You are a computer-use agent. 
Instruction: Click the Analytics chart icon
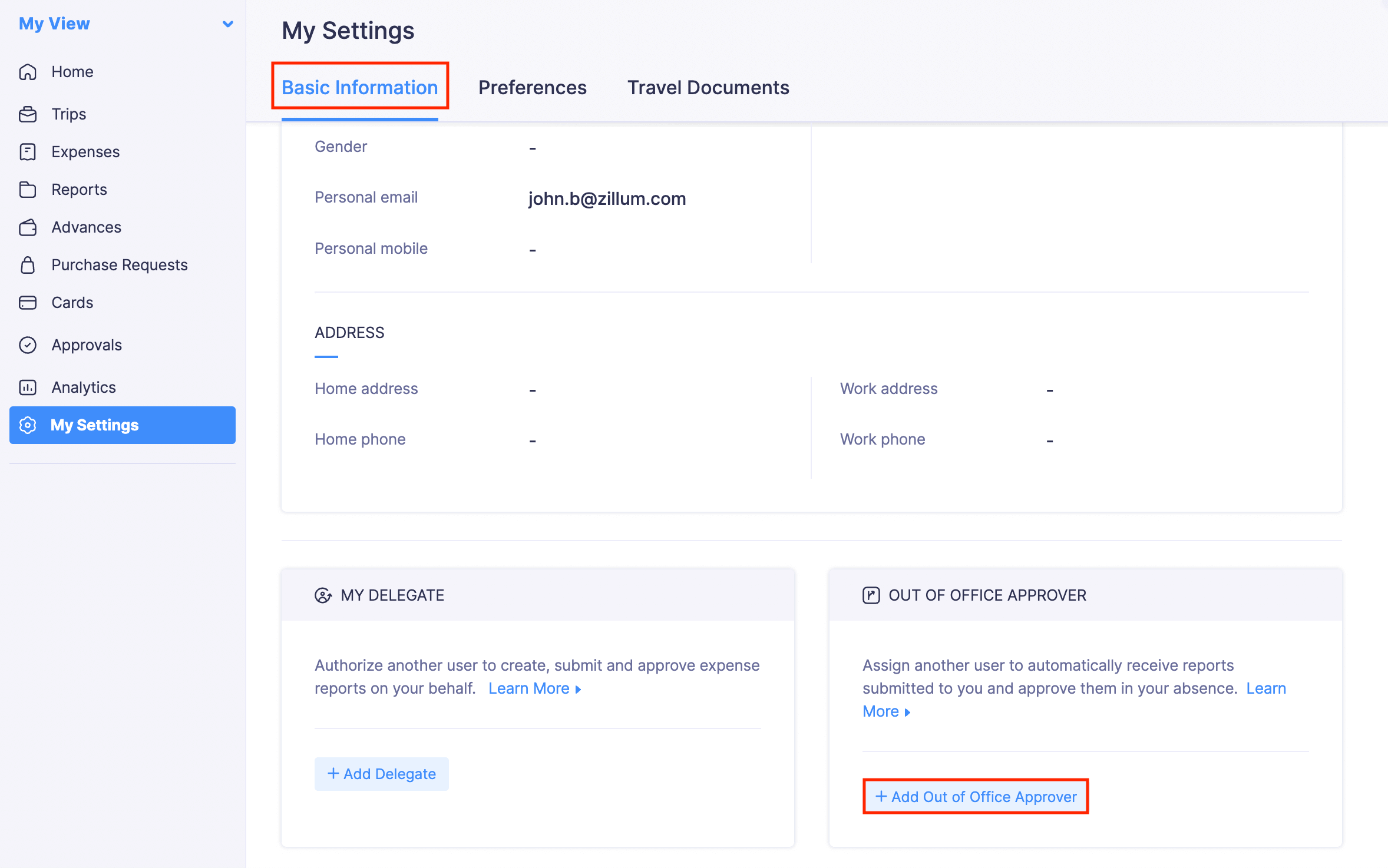point(28,387)
